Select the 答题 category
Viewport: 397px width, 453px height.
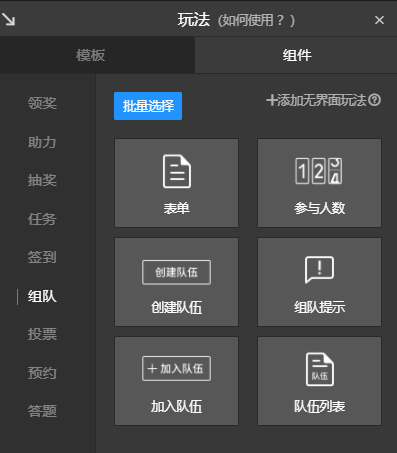42,411
